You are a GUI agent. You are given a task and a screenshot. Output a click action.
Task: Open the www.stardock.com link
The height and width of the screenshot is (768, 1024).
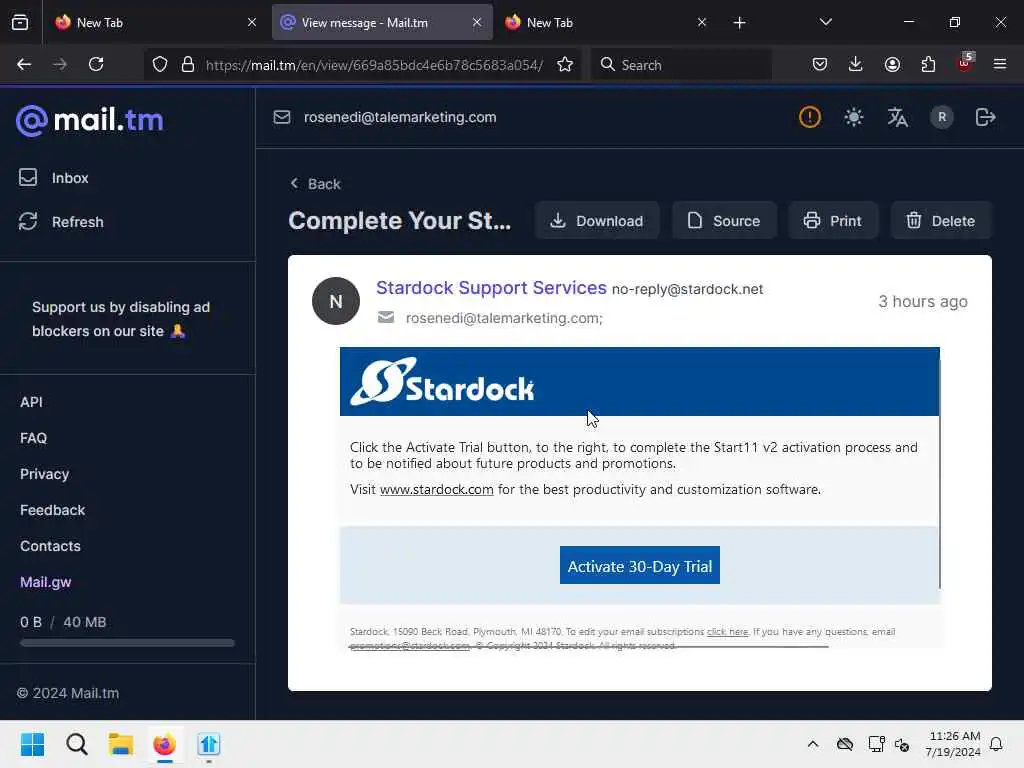click(x=436, y=490)
